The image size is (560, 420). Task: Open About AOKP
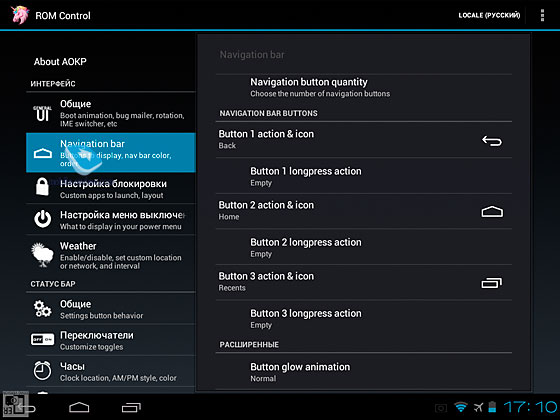click(x=60, y=61)
